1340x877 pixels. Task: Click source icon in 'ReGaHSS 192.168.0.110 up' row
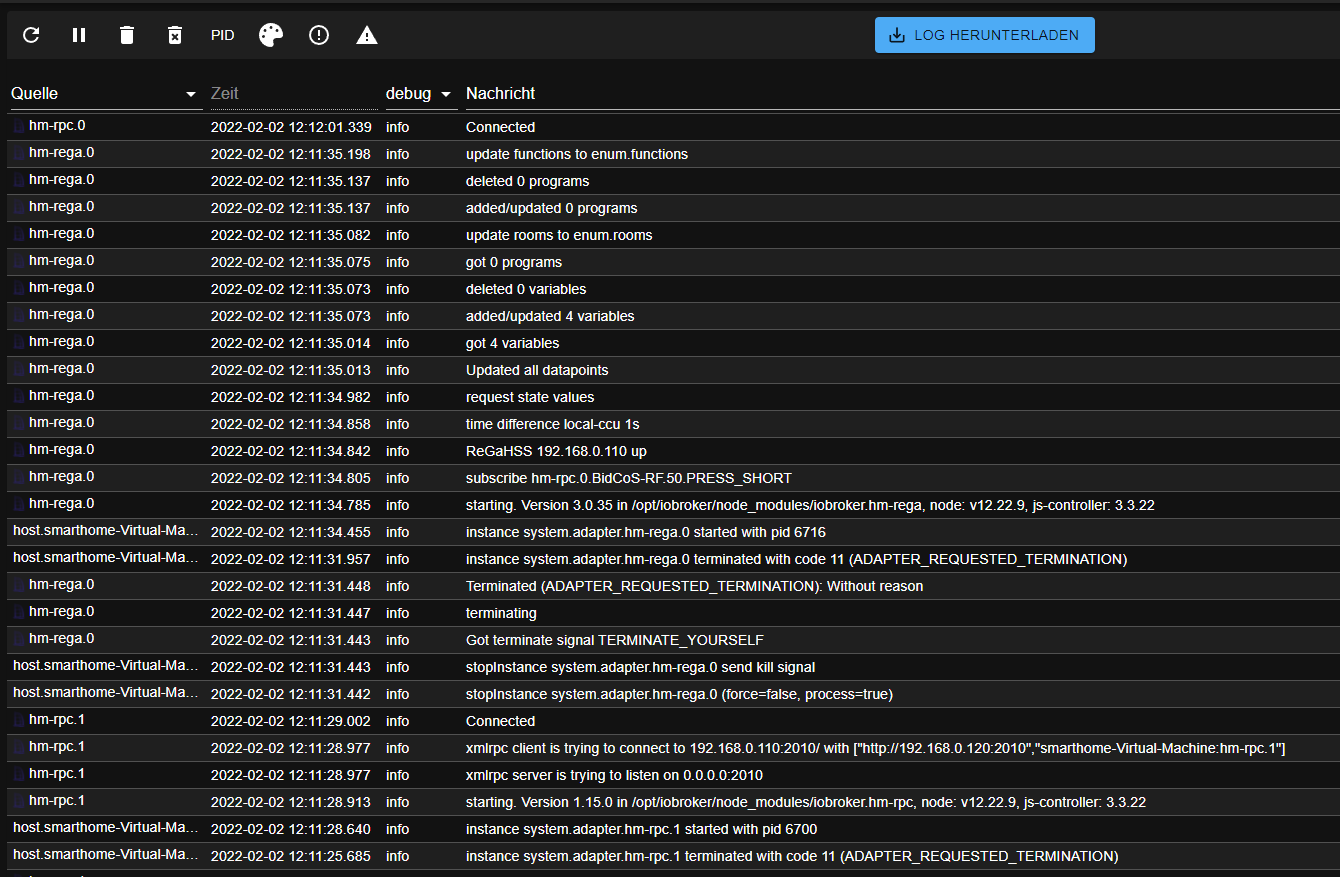coord(19,450)
